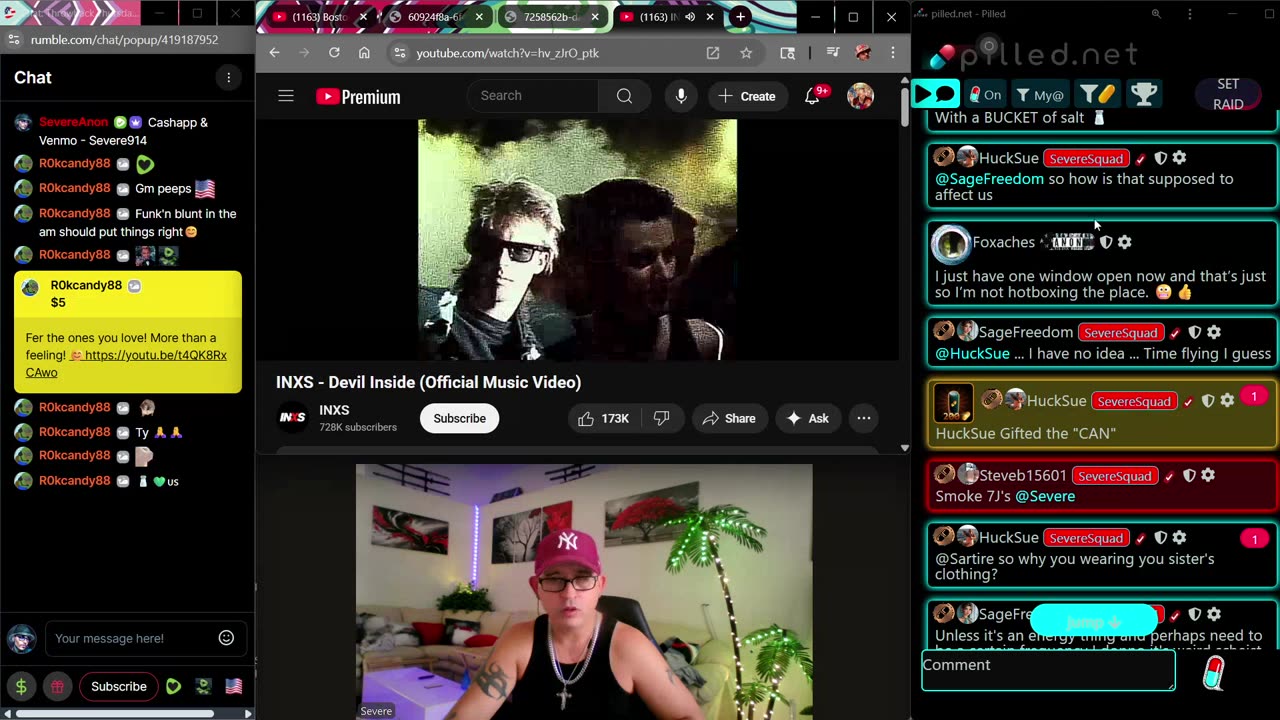This screenshot has height=720, width=1280.
Task: Click the @Severe mention
Action: pyautogui.click(x=1045, y=496)
